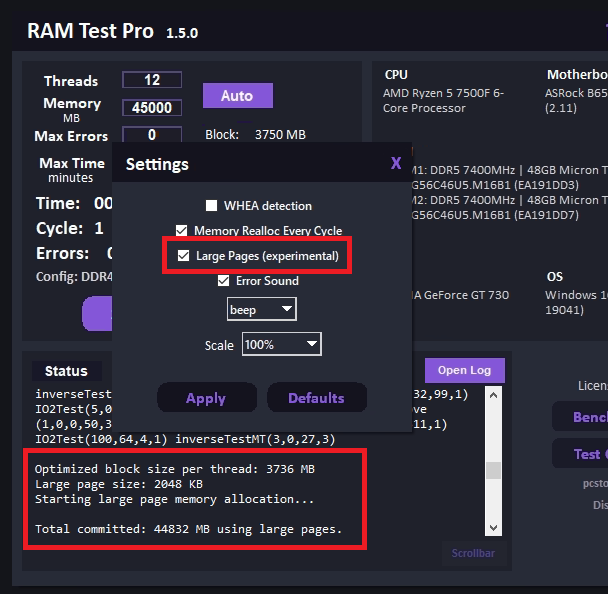Click 'Optimized block size per thread' line
Image resolution: width=608 pixels, height=594 pixels.
coord(174,469)
